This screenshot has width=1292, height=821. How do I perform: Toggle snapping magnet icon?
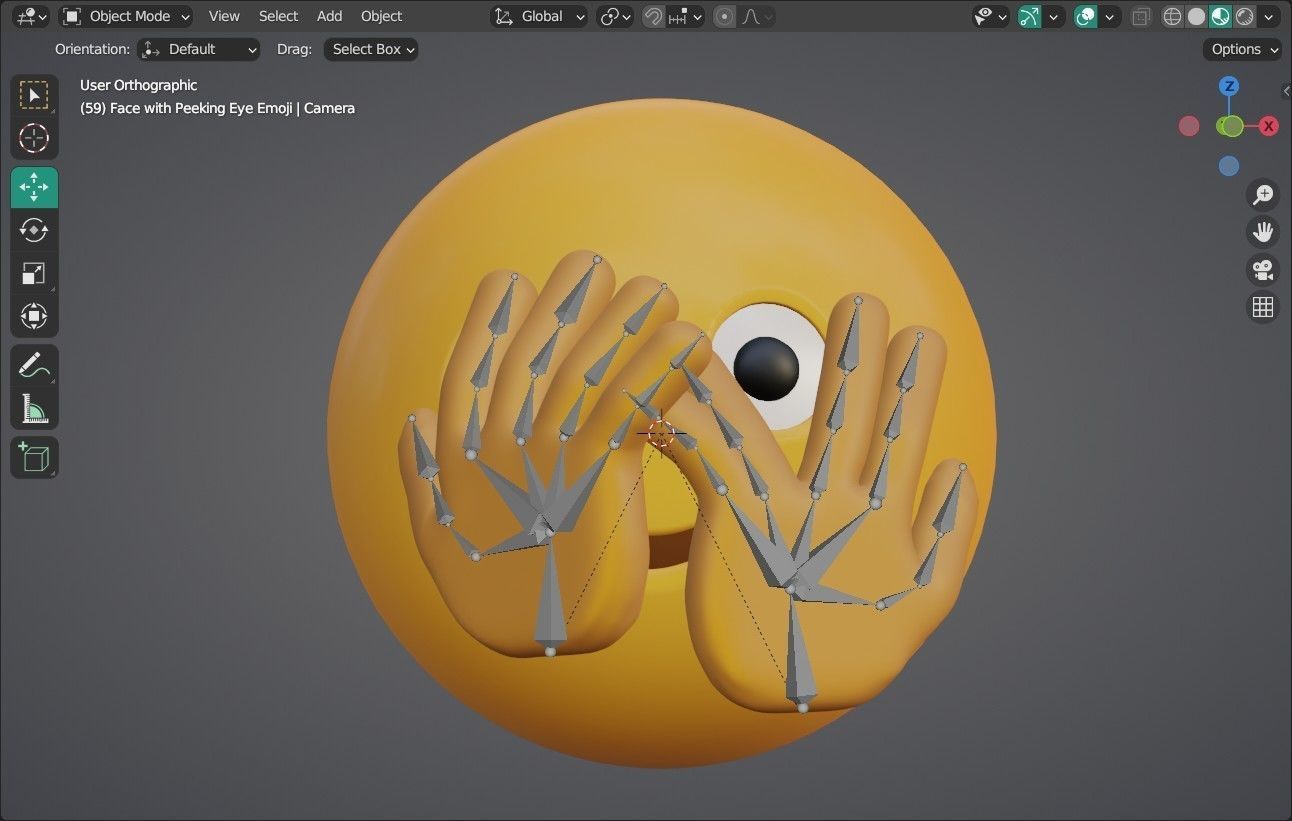pyautogui.click(x=653, y=16)
